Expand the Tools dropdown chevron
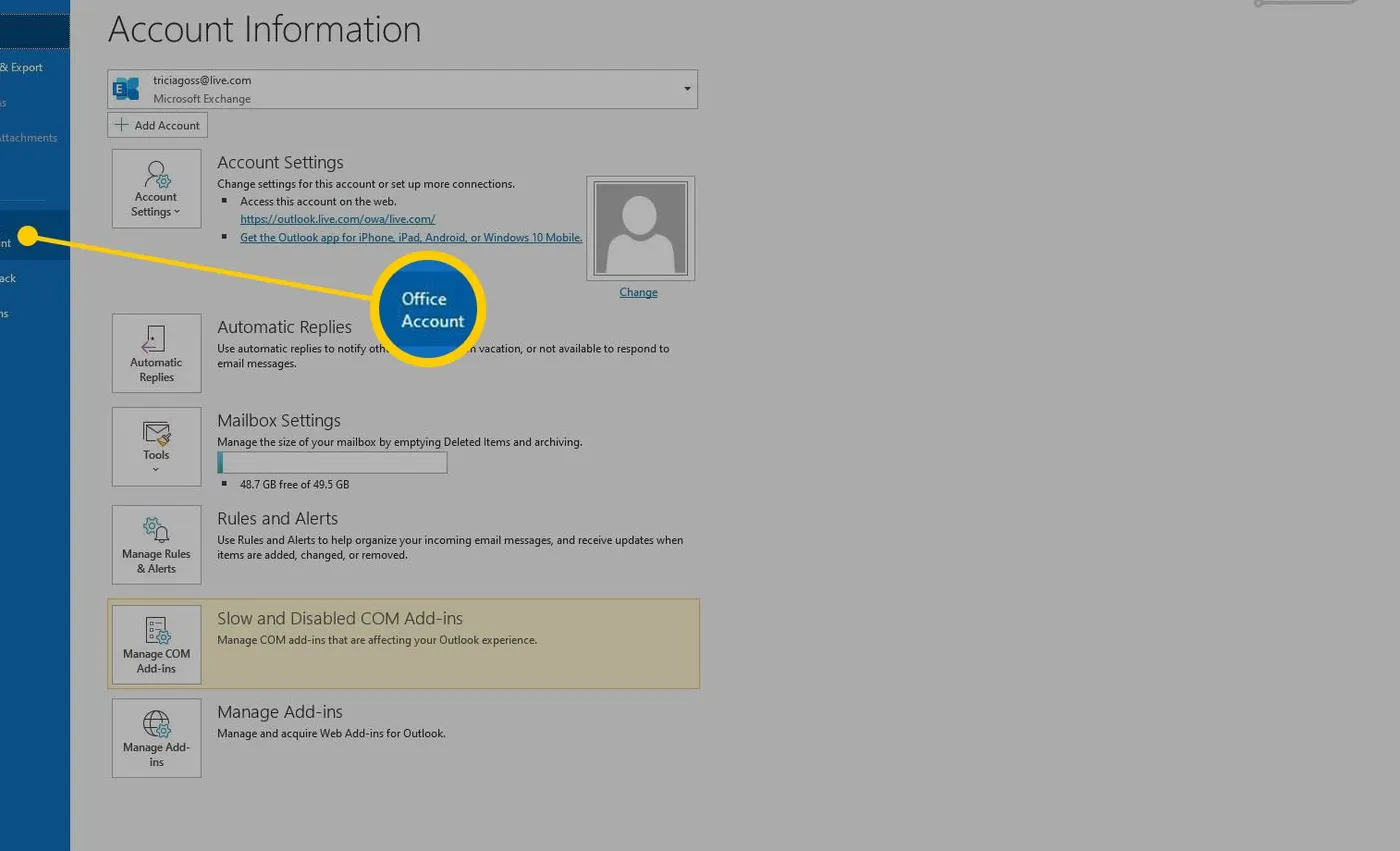 point(156,469)
